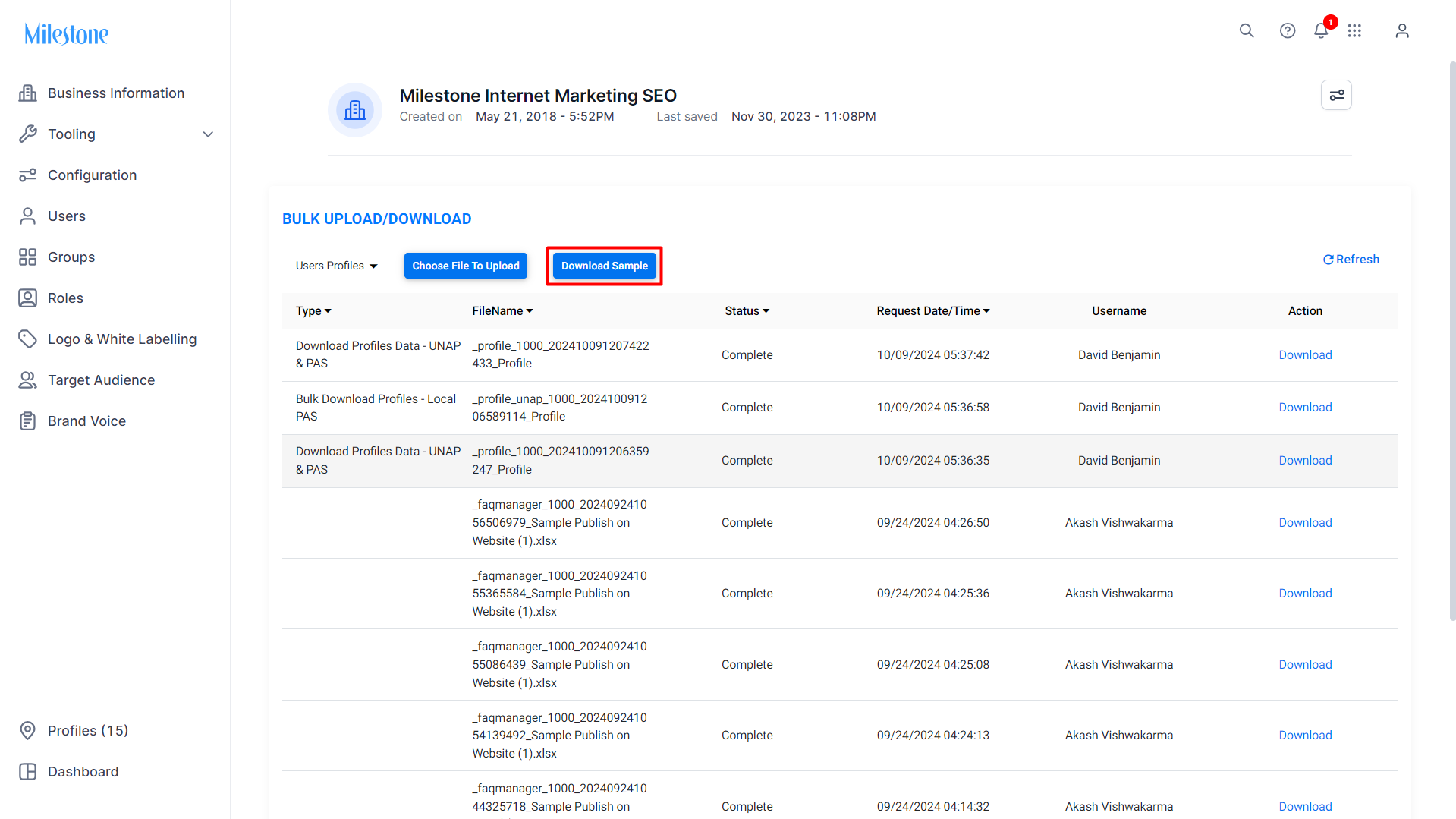Click the Brand Voice clipboard icon

pyautogui.click(x=28, y=421)
